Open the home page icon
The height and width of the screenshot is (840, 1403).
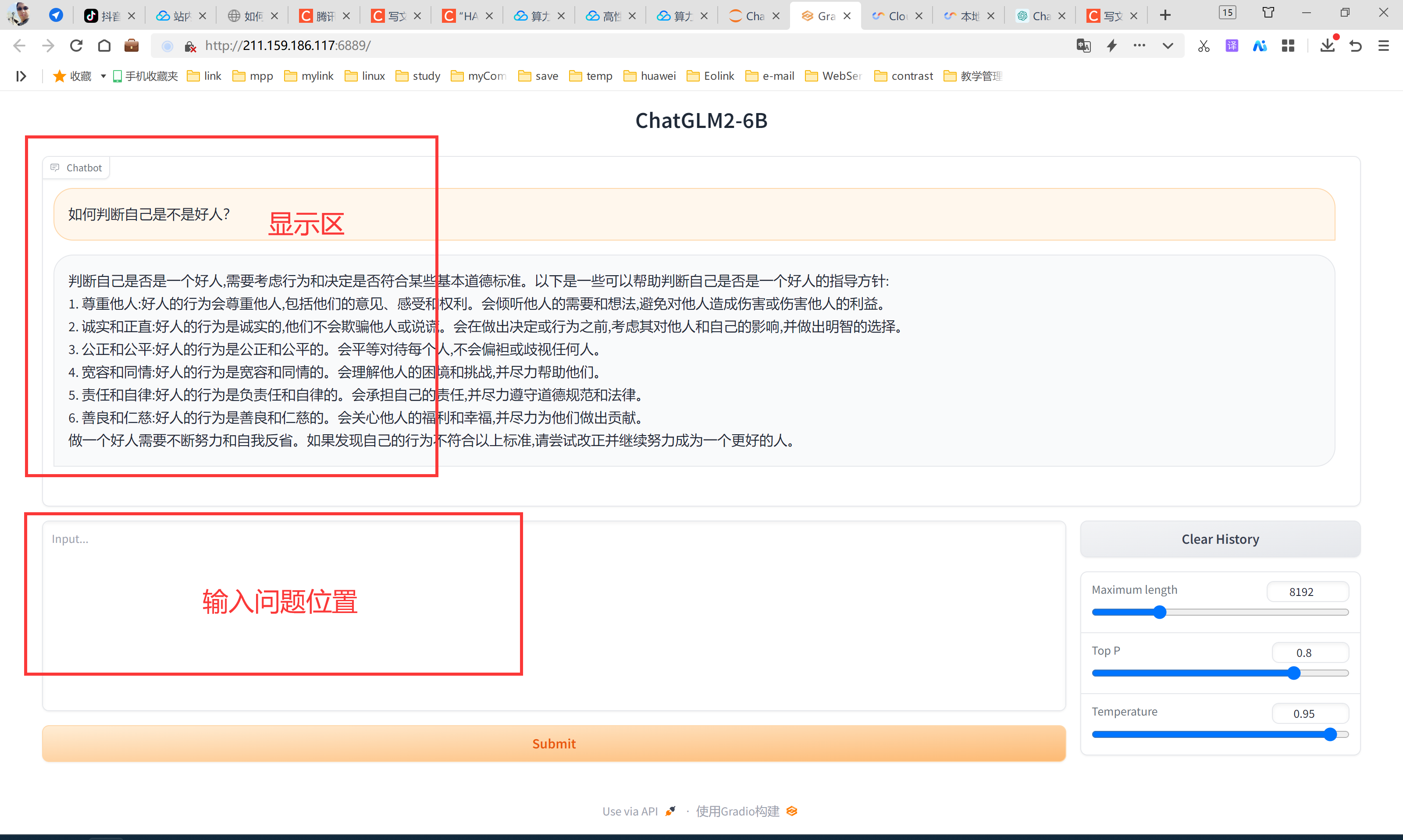[104, 46]
